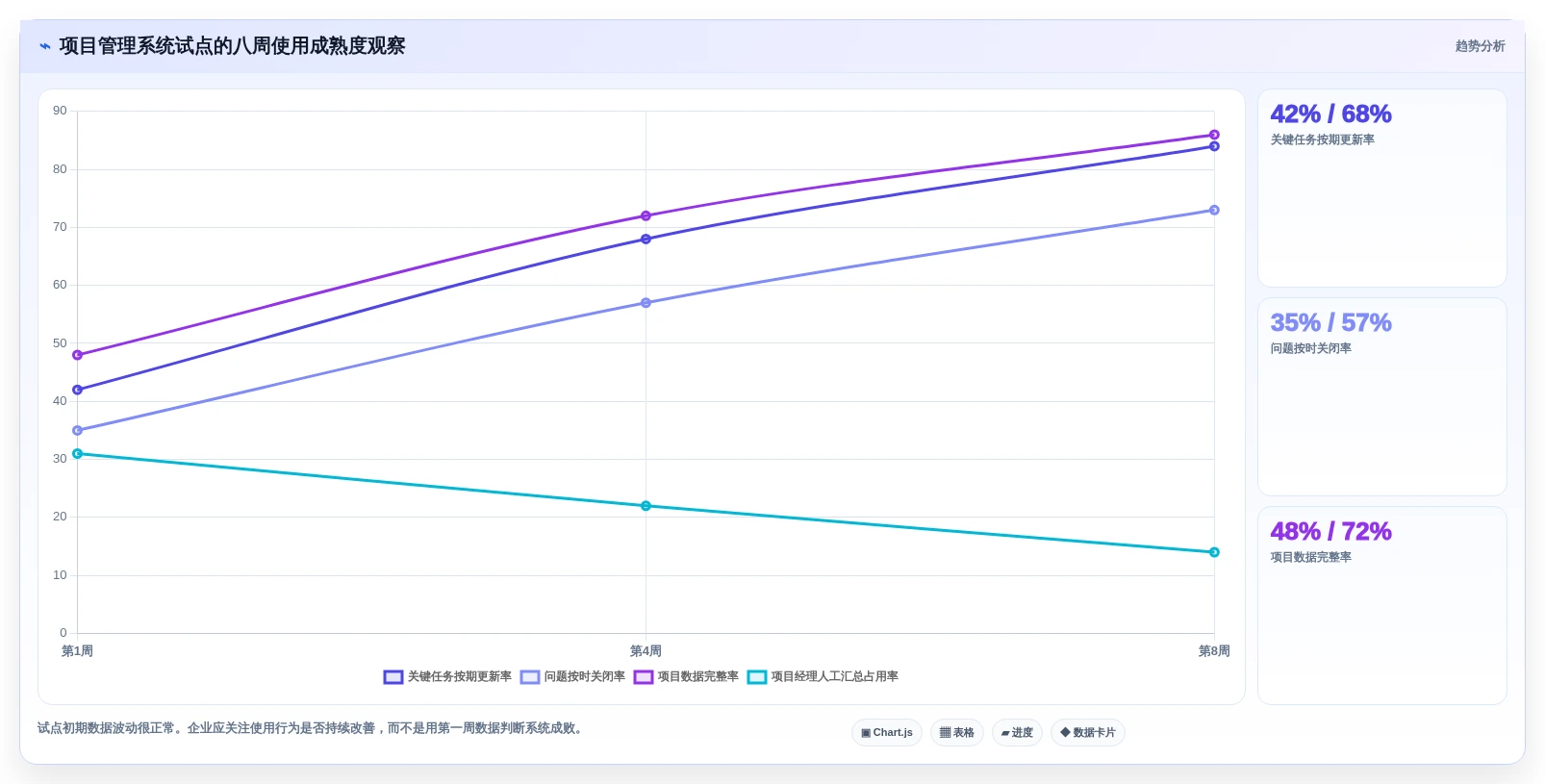Select the 48% / 72% metric card

pyautogui.click(x=1381, y=606)
